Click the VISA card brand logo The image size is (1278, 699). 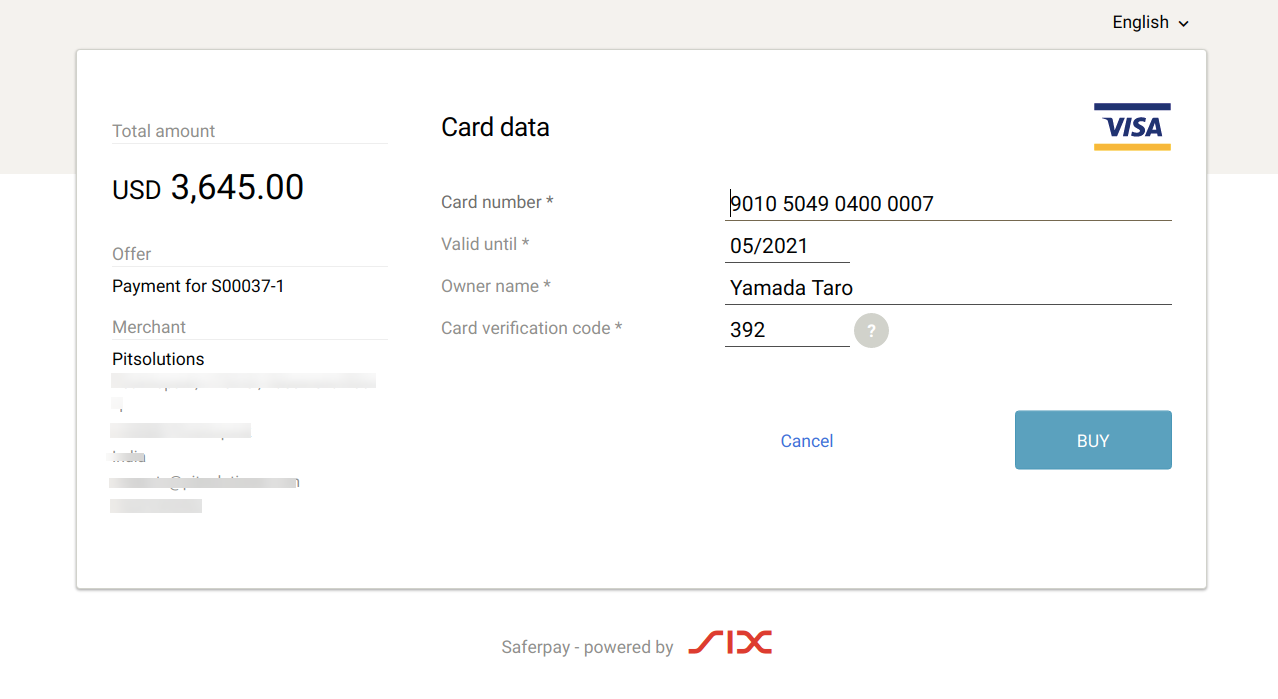coord(1132,127)
